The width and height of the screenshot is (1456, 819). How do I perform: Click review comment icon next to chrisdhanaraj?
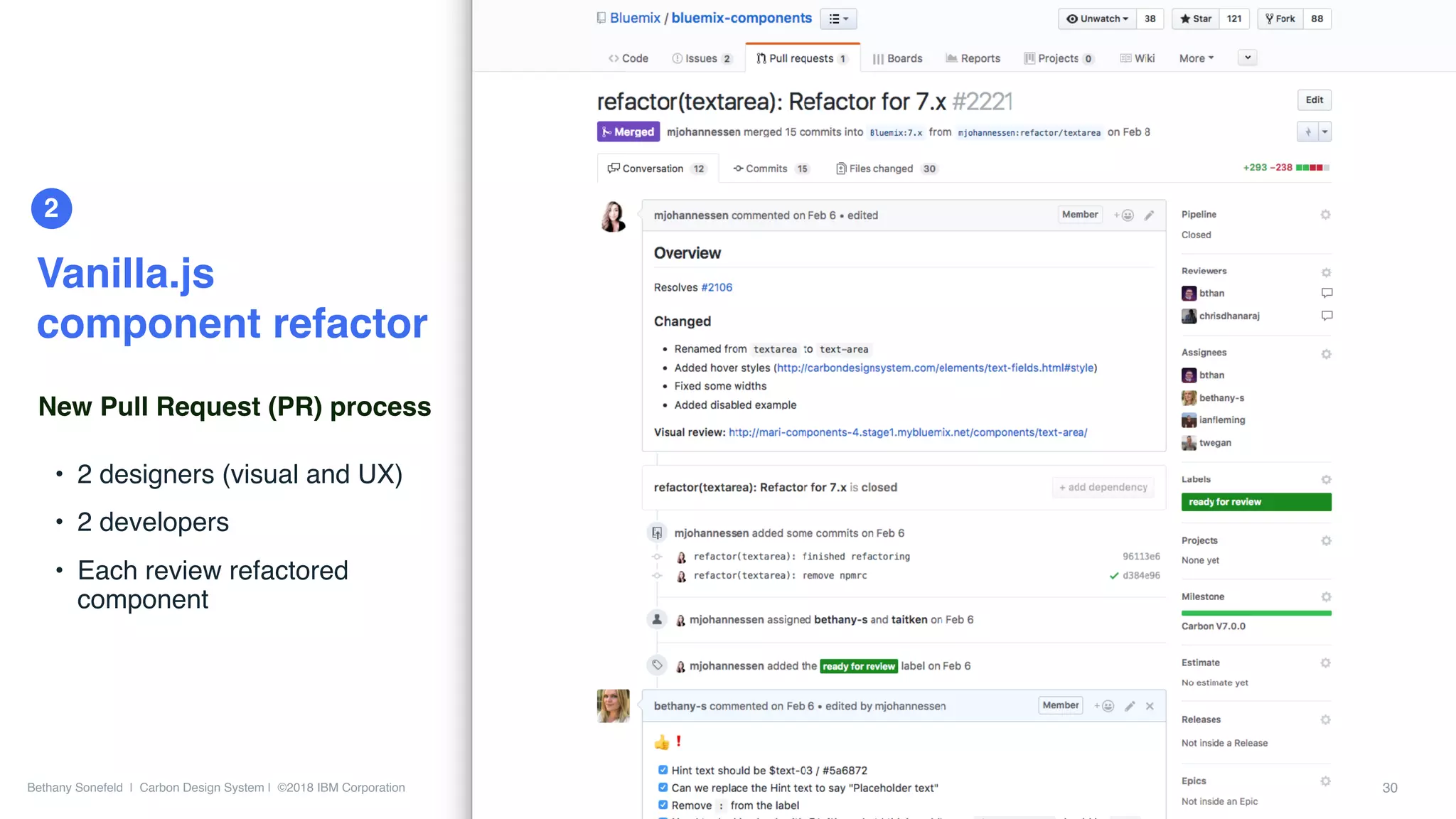pos(1327,316)
